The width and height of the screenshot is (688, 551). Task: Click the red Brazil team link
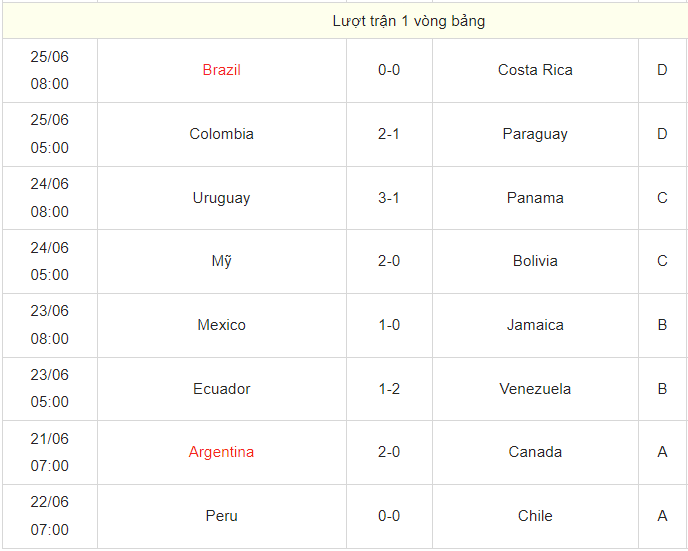pos(221,70)
